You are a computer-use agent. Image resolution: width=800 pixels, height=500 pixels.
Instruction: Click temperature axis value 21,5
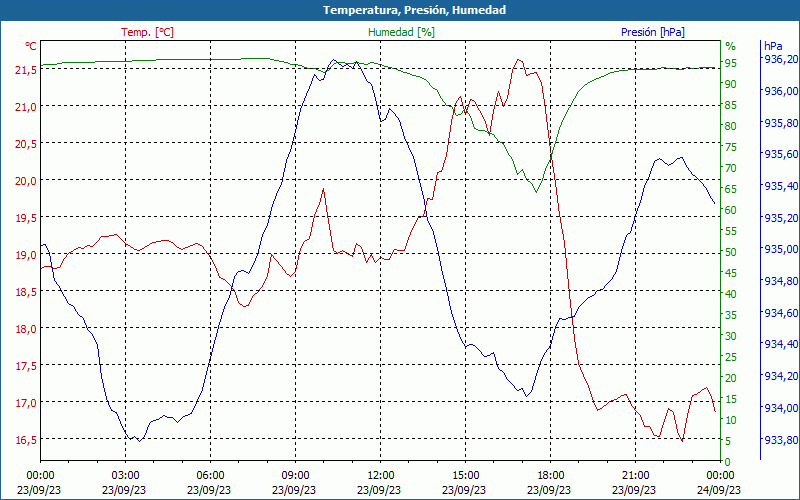[x=26, y=70]
